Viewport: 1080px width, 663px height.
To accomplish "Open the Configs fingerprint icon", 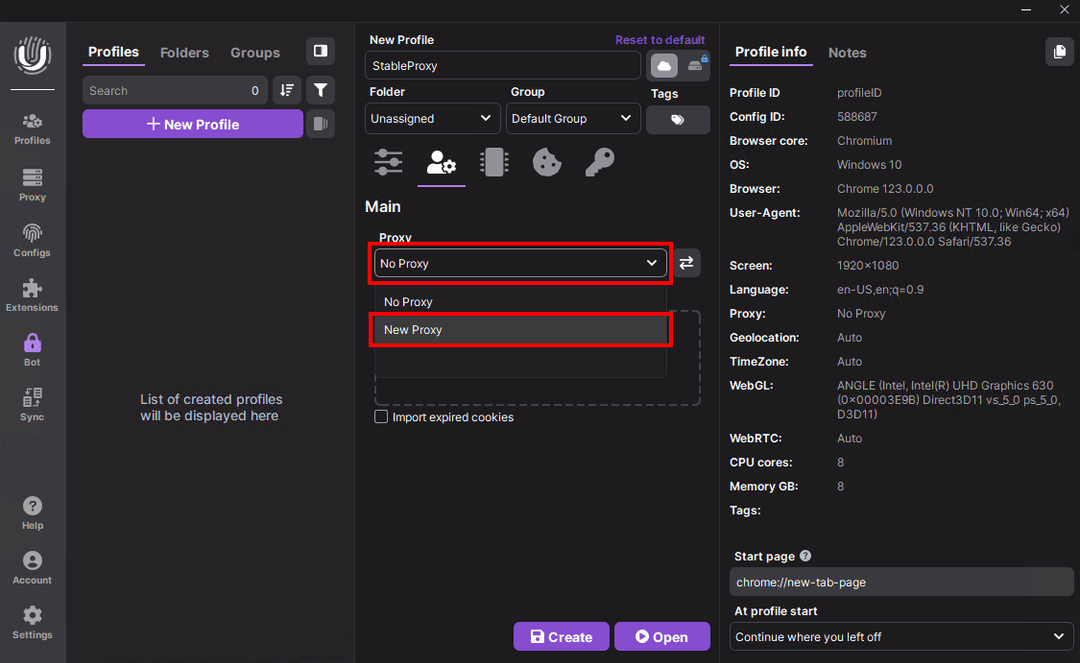I will [32, 239].
